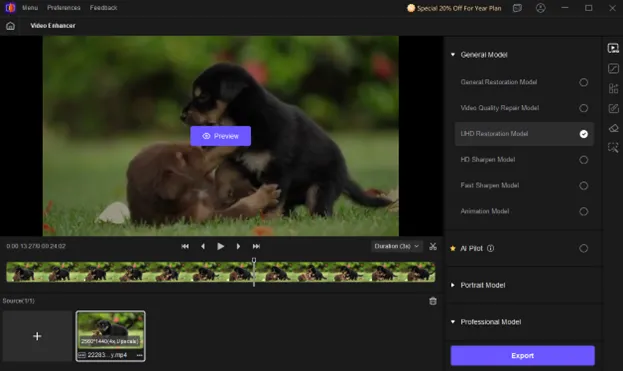
Task: Open more options on video thumbnail
Action: point(139,355)
